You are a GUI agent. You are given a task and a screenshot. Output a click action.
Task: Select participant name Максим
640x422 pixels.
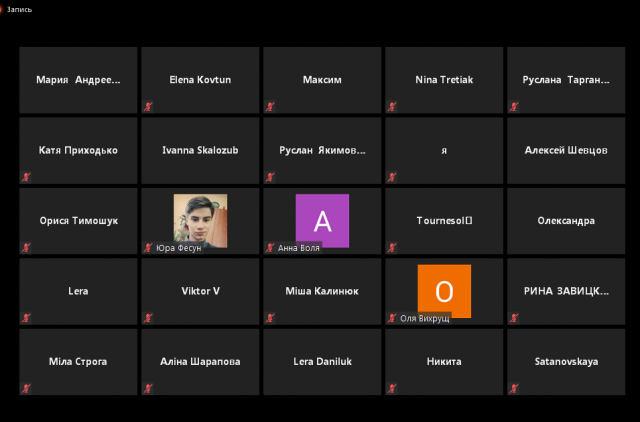pos(322,80)
